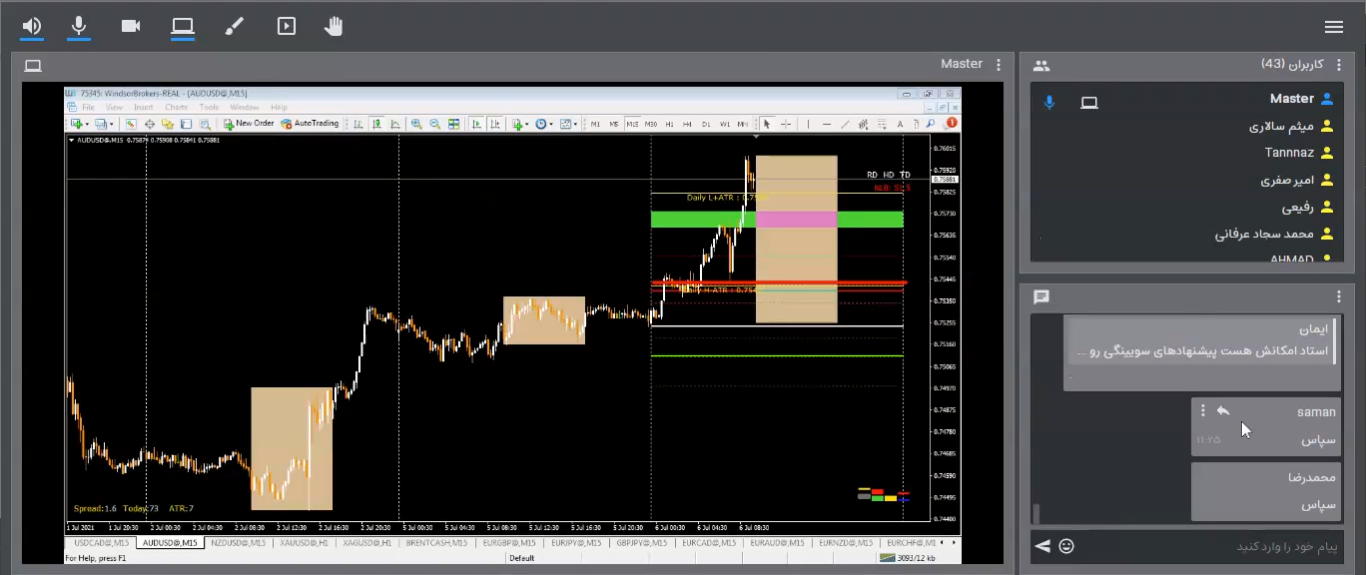Select the whiteboard brush tool
Viewport: 1366px width, 575px height.
coord(234,27)
